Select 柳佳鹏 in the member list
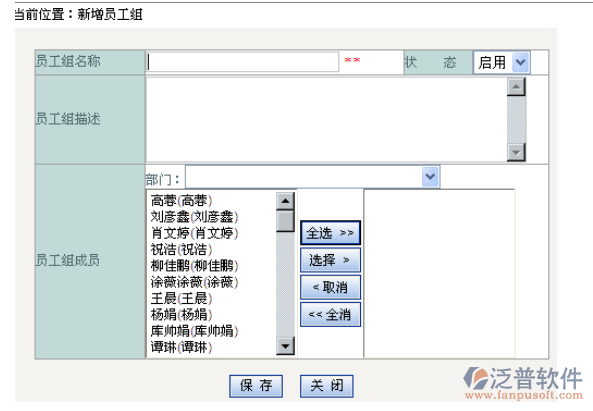The width and height of the screenshot is (593, 411). tap(194, 266)
